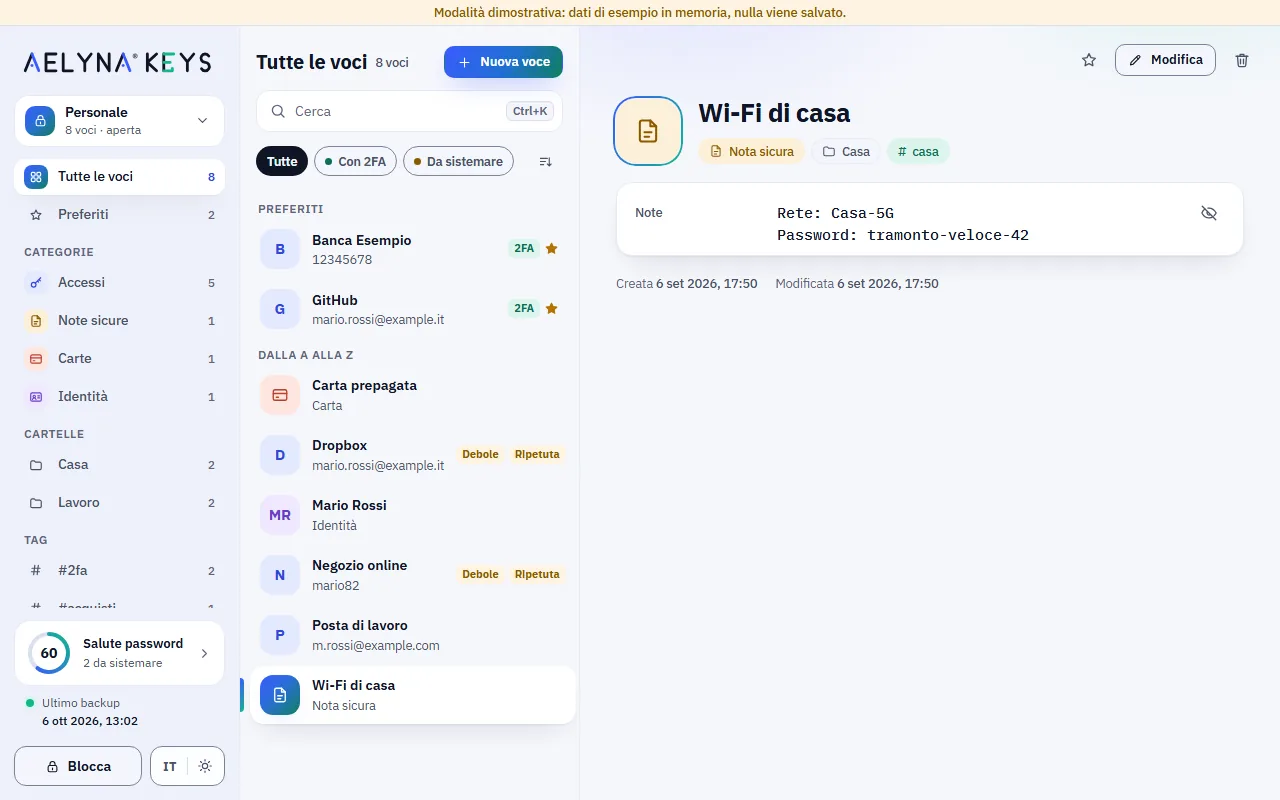Filter by Carte category
This screenshot has height=800, width=1280.
point(120,359)
